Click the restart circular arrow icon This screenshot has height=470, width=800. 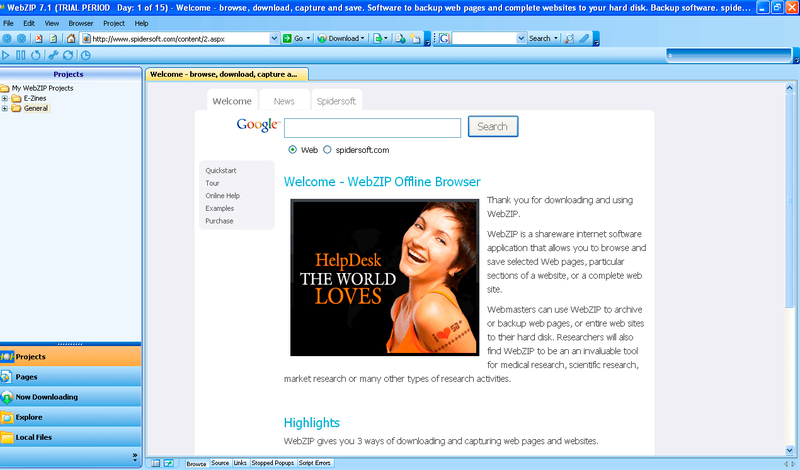point(35,55)
